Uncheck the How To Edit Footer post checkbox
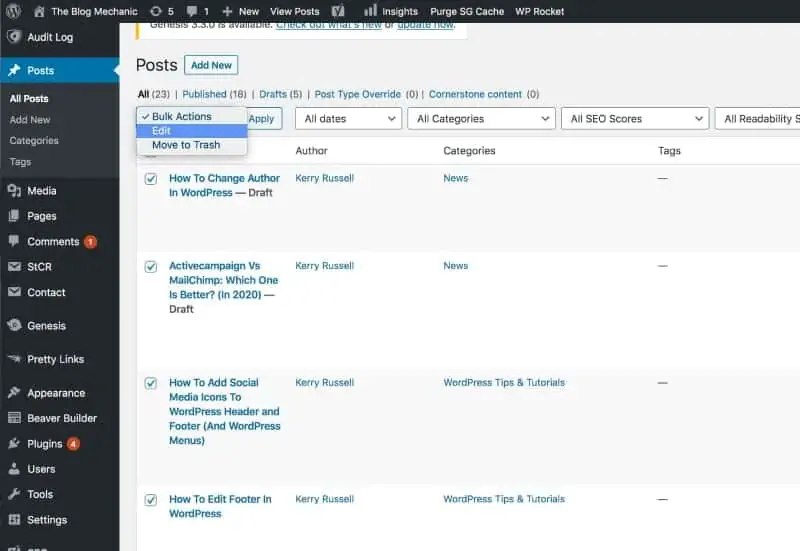 click(x=151, y=500)
